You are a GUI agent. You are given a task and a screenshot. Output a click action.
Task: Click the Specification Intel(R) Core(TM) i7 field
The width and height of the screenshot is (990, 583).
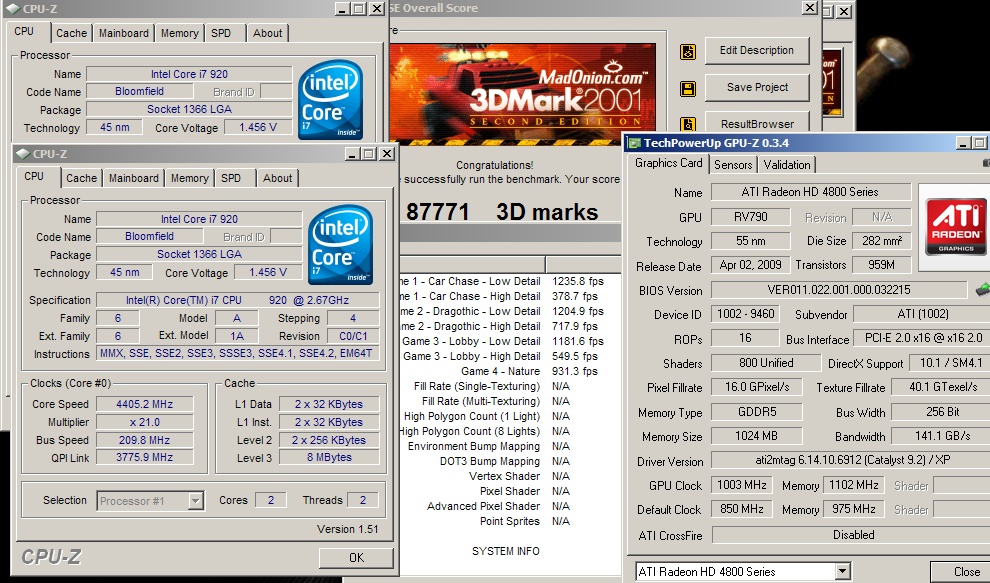tap(237, 300)
